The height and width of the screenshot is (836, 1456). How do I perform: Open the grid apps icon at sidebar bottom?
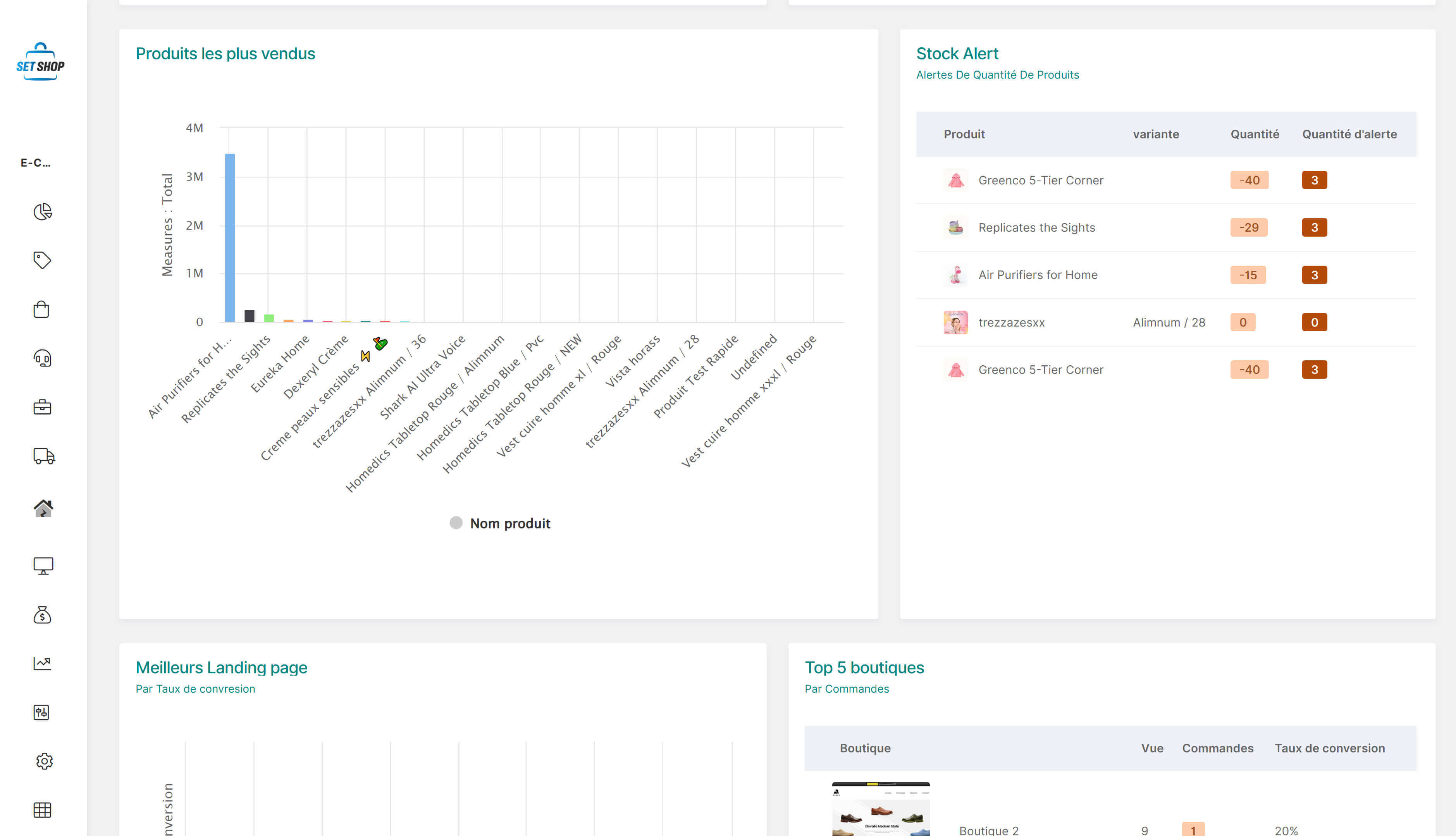click(43, 810)
